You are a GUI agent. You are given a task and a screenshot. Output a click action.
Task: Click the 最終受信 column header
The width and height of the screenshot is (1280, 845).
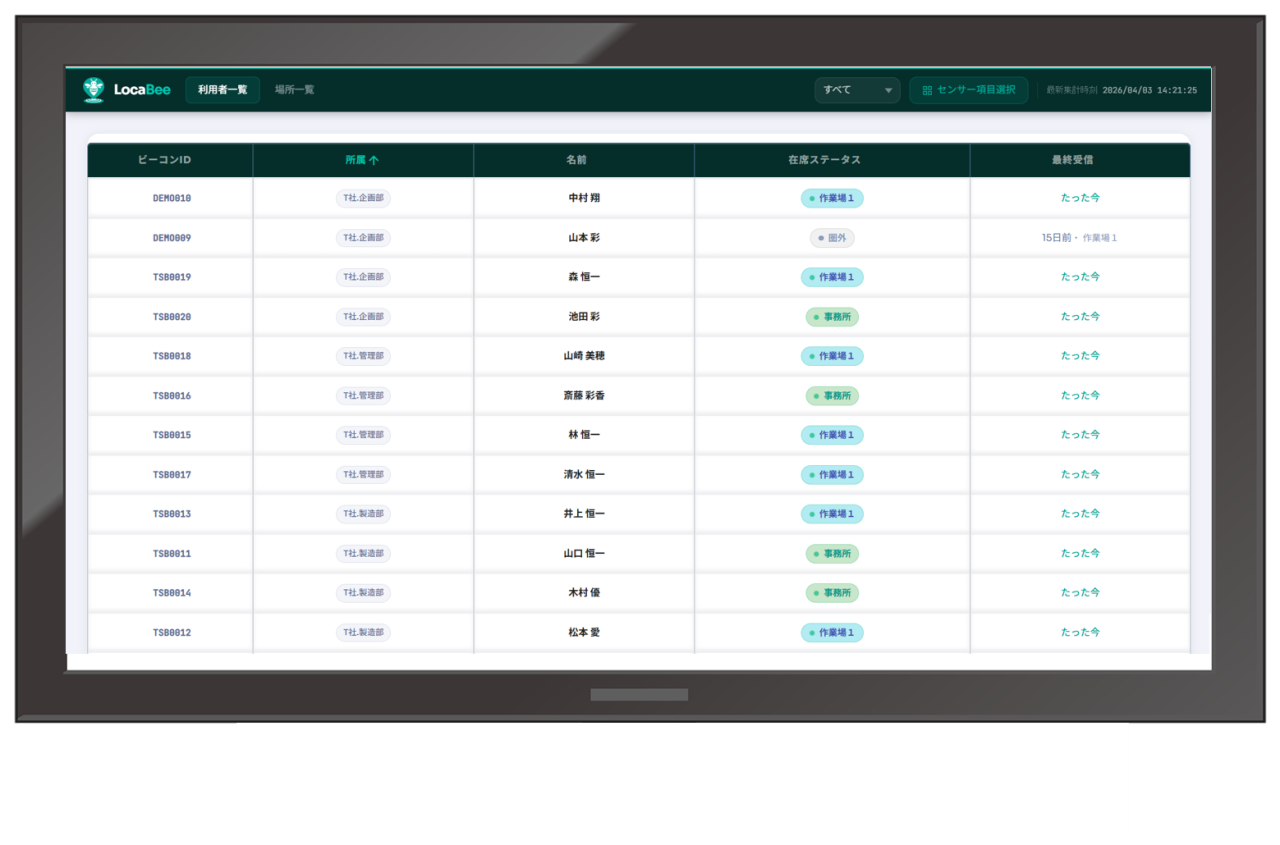pos(1079,160)
